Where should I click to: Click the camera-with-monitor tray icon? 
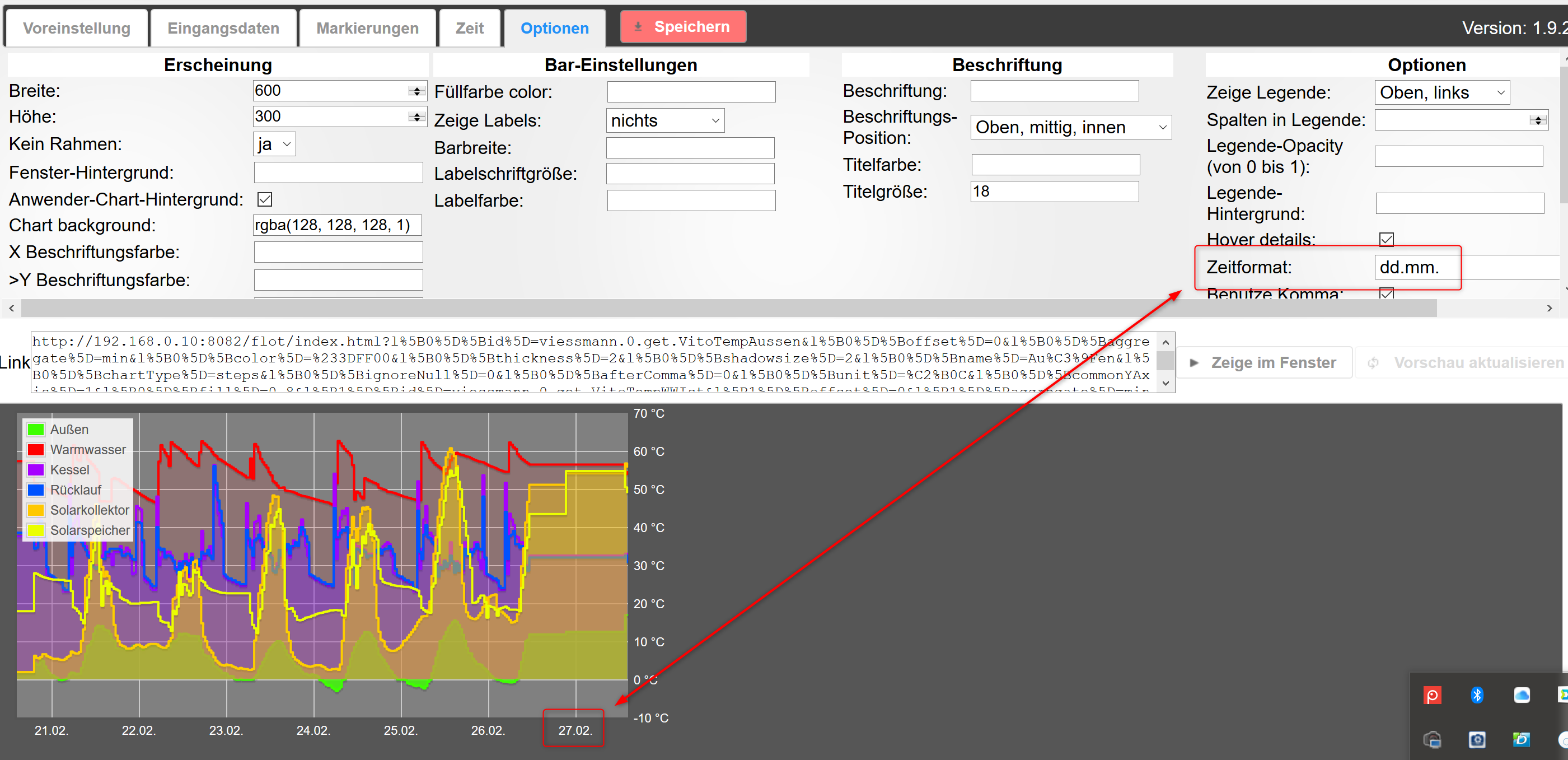[x=1433, y=739]
